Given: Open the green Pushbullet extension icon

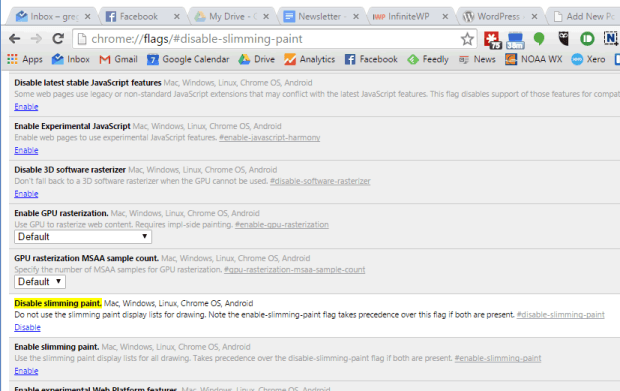Looking at the screenshot, I should click(587, 39).
